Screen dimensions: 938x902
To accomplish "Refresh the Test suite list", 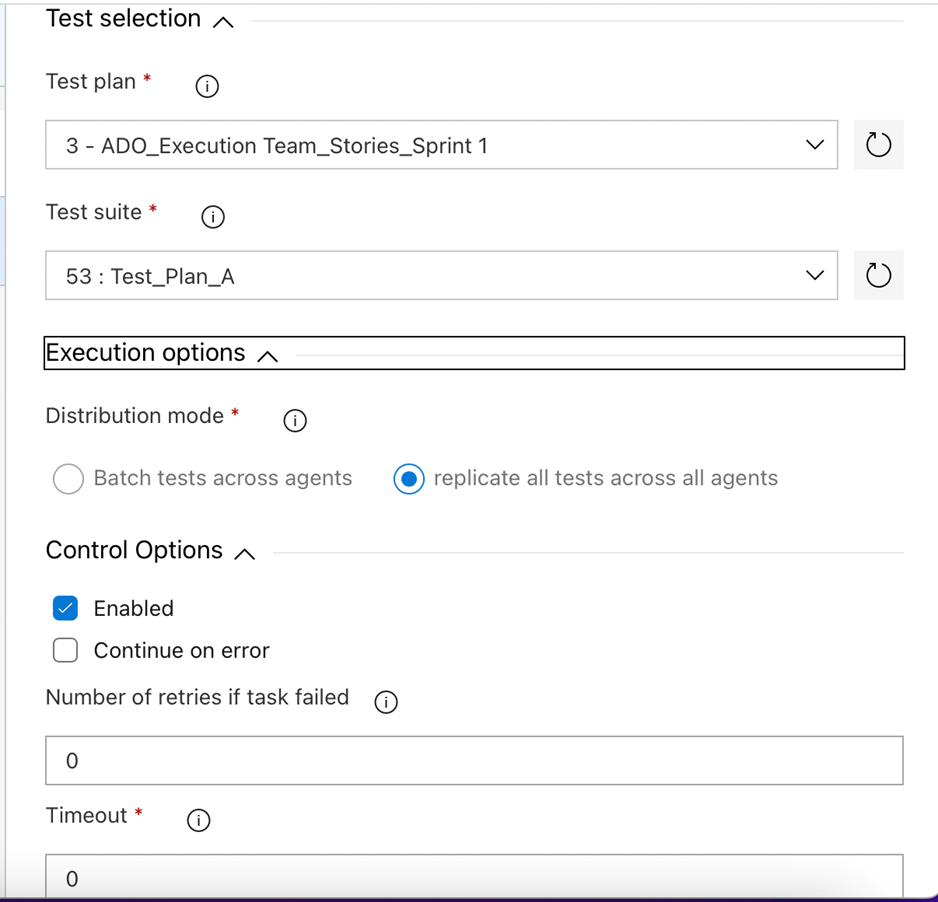I will (878, 276).
